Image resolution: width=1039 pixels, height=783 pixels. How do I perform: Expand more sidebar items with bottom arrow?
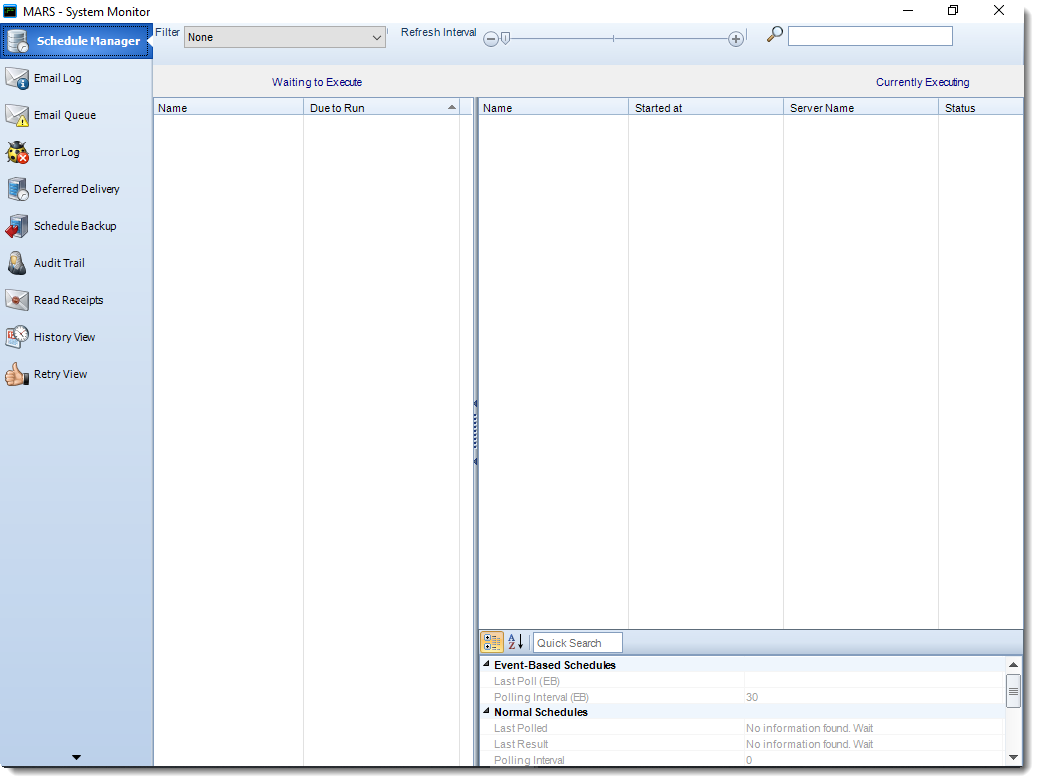(76, 757)
